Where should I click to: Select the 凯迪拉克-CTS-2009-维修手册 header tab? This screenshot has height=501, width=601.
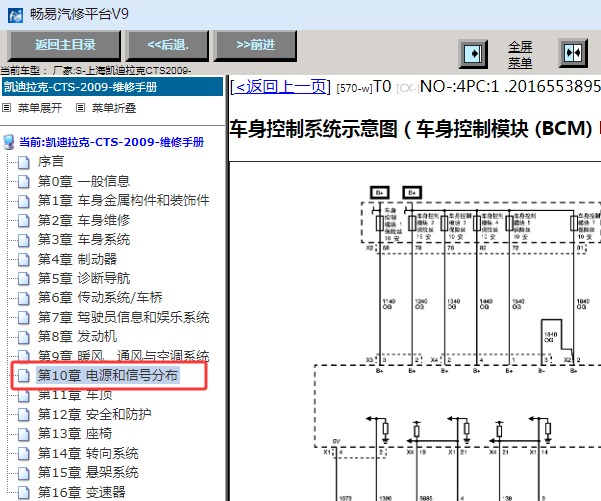click(112, 87)
